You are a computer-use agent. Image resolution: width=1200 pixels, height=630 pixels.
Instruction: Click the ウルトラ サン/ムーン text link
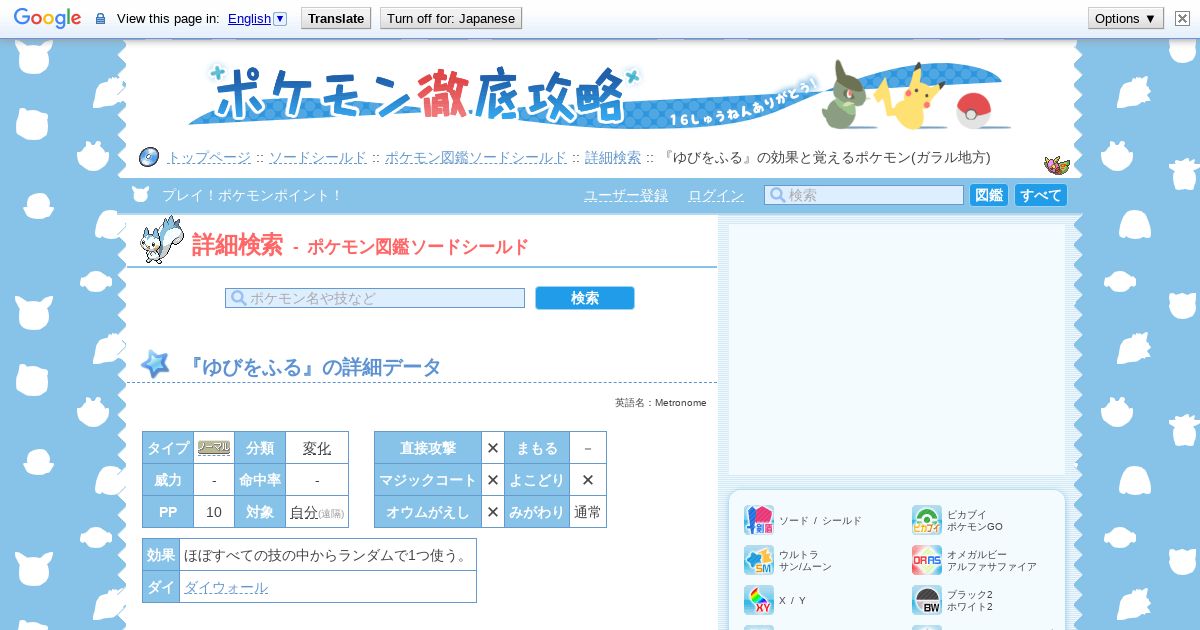[x=805, y=560]
